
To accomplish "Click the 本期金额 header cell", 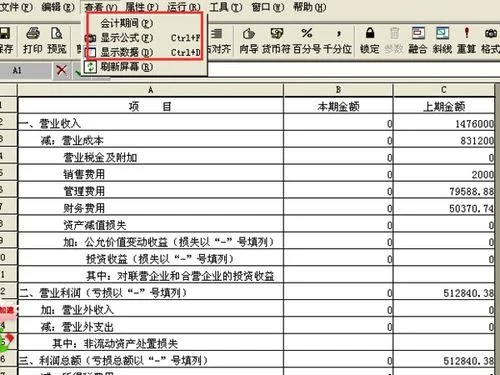I will click(338, 106).
